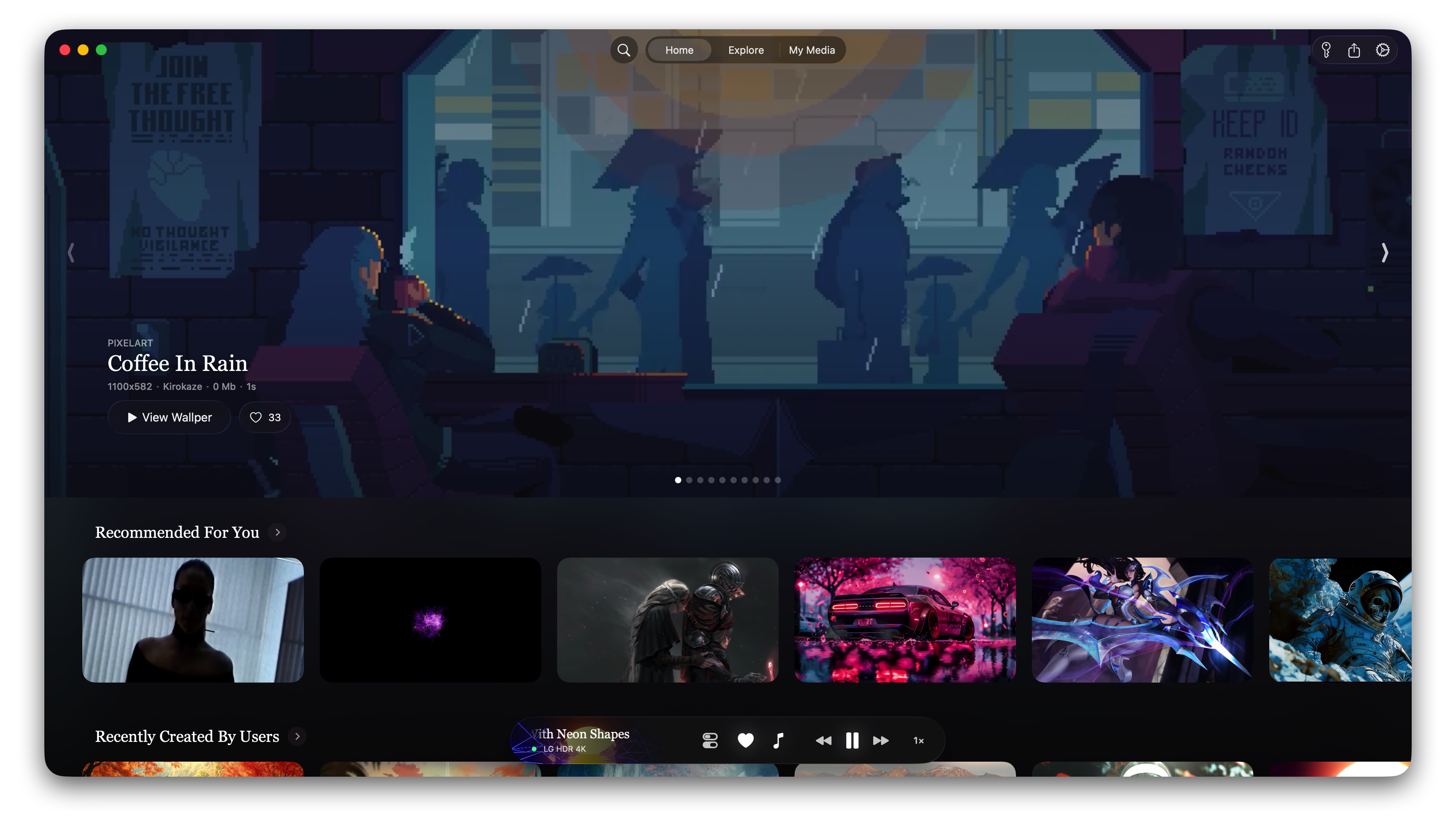Click the music note icon in player
The height and width of the screenshot is (836, 1456).
coord(778,740)
